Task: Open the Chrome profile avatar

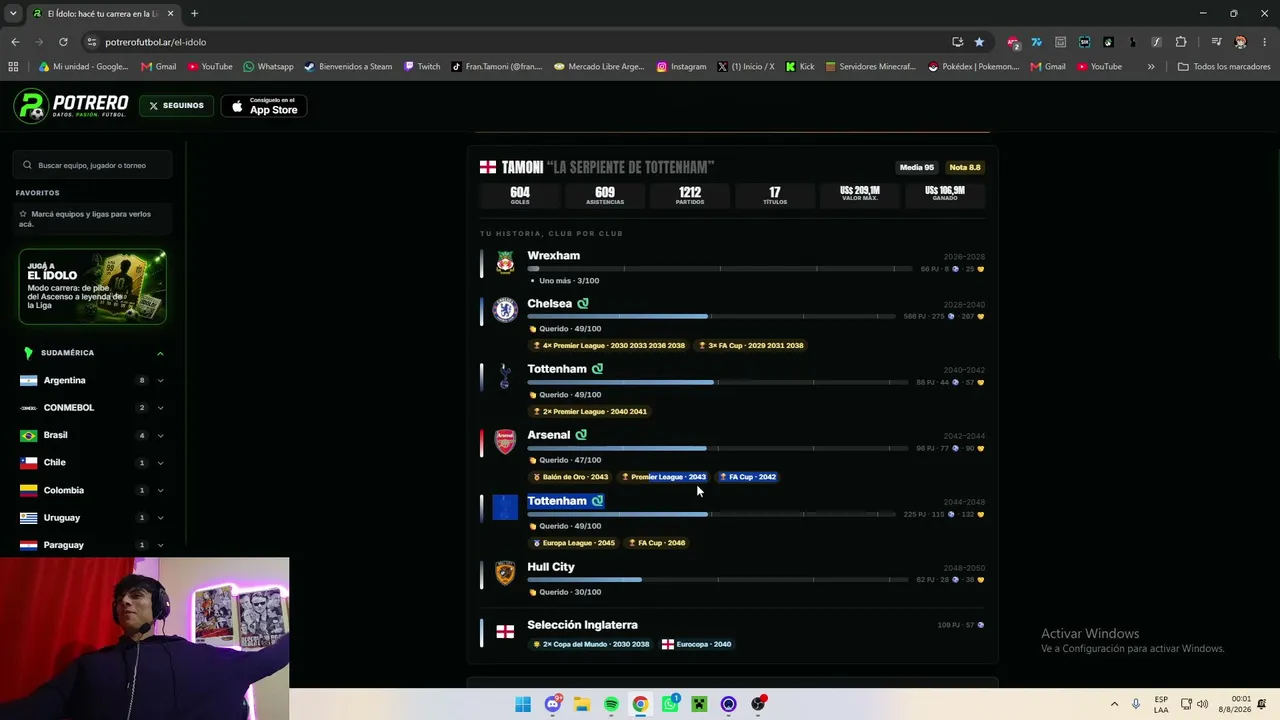Action: click(x=1241, y=42)
